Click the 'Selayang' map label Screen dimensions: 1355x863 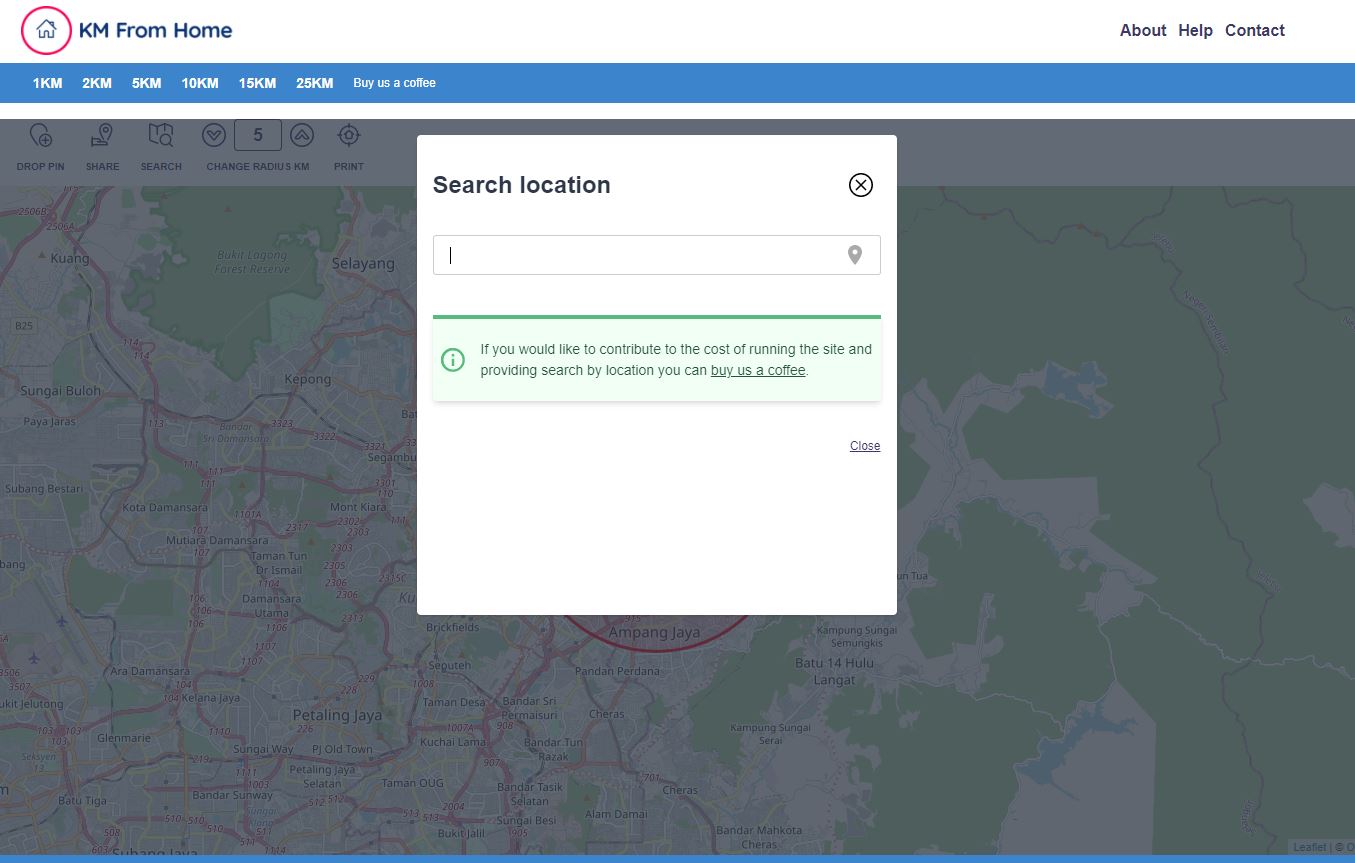363,264
